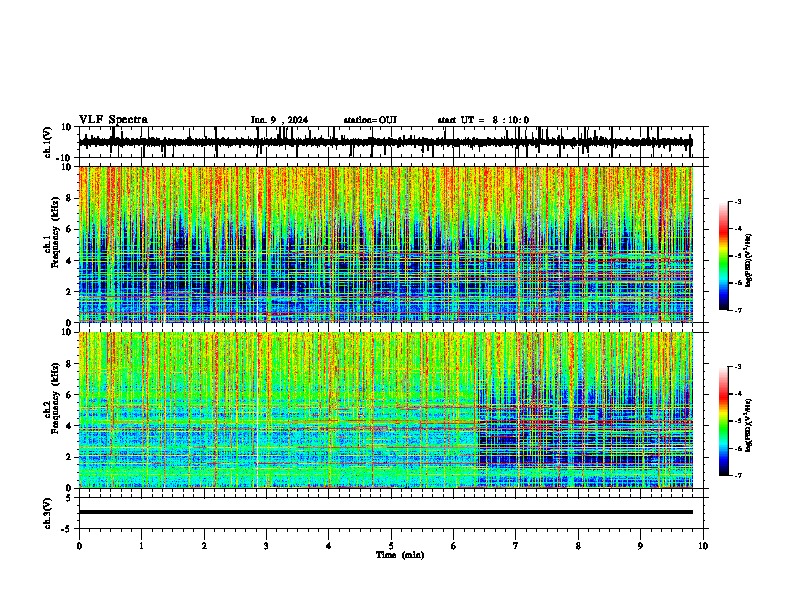Image resolution: width=792 pixels, height=612 pixels.
Task: Click time axis tick label "10"
Action: point(703,546)
